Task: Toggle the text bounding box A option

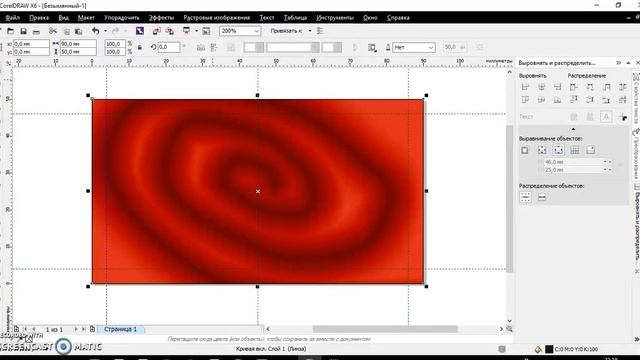Action: tap(606, 117)
